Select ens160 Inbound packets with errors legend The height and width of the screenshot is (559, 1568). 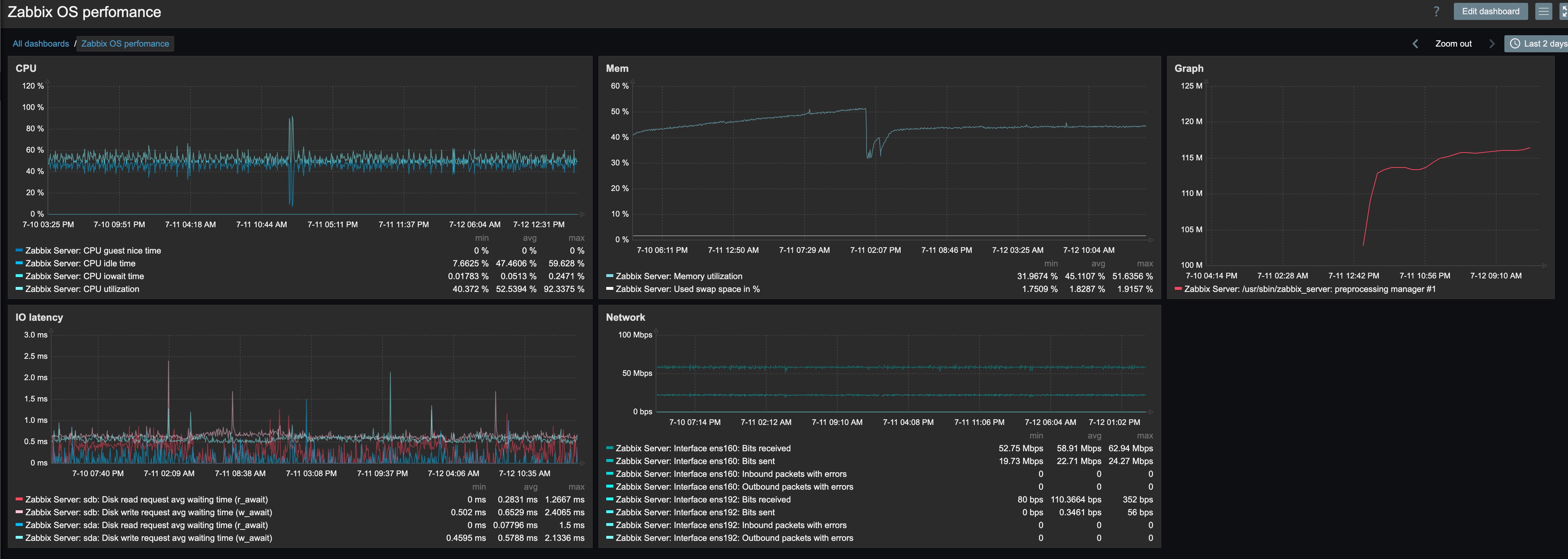point(731,474)
